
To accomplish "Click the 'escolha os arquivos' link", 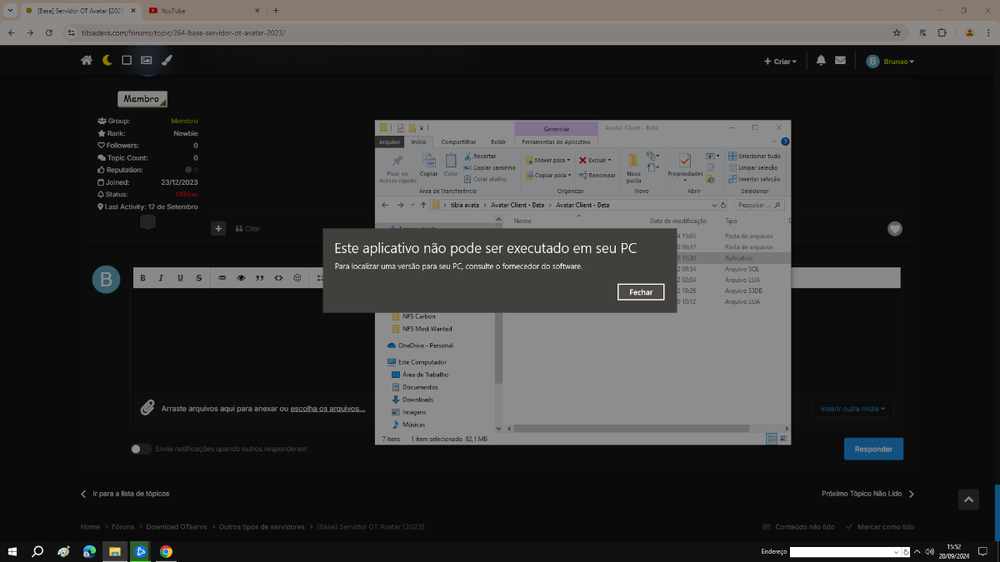I will pos(327,408).
